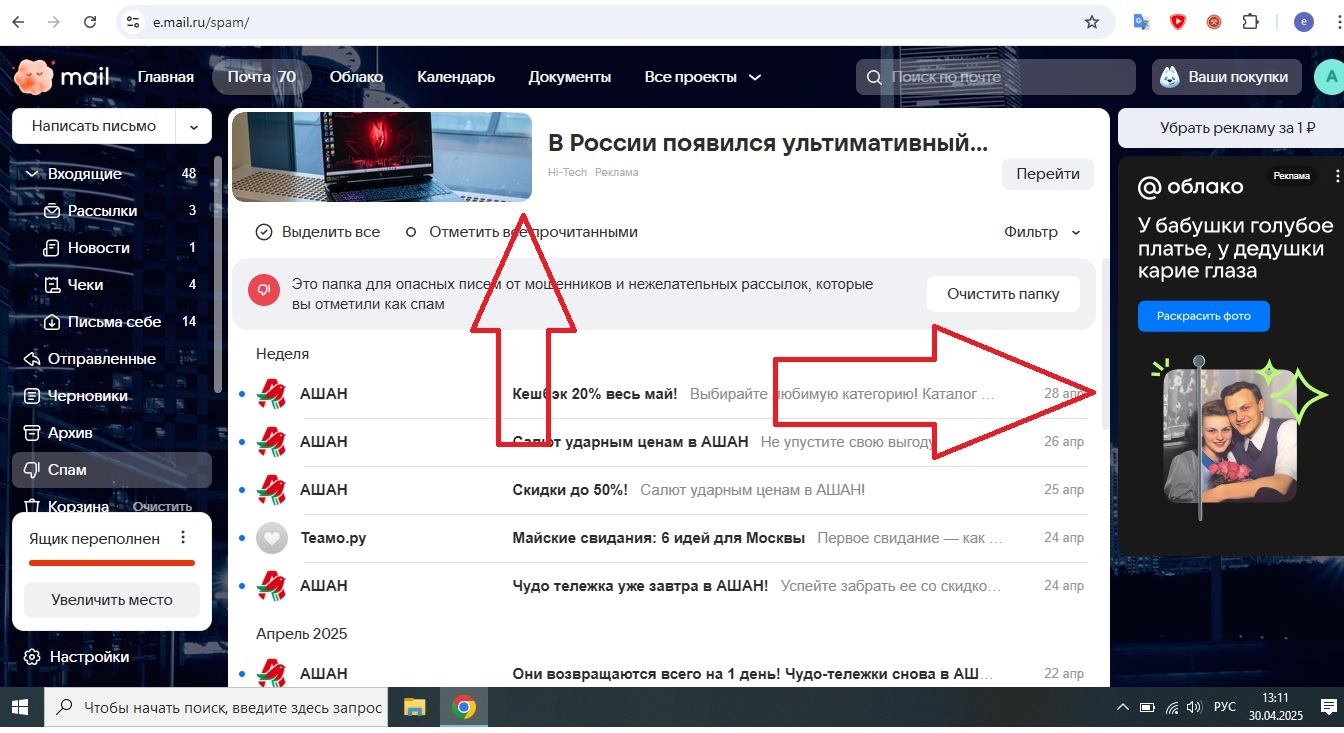Click the Teamo.ru sender avatar
Viewport: 1344px width, 733px height.
[x=272, y=538]
